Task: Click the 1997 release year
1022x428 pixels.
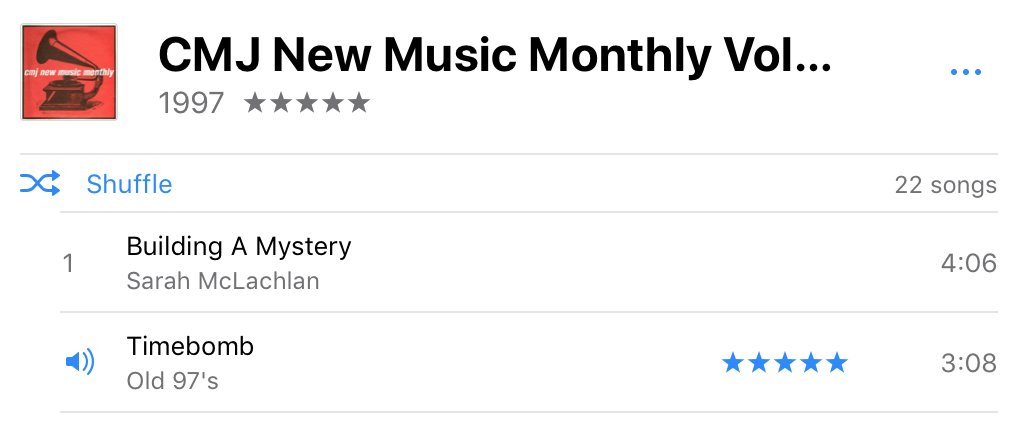Action: [191, 103]
